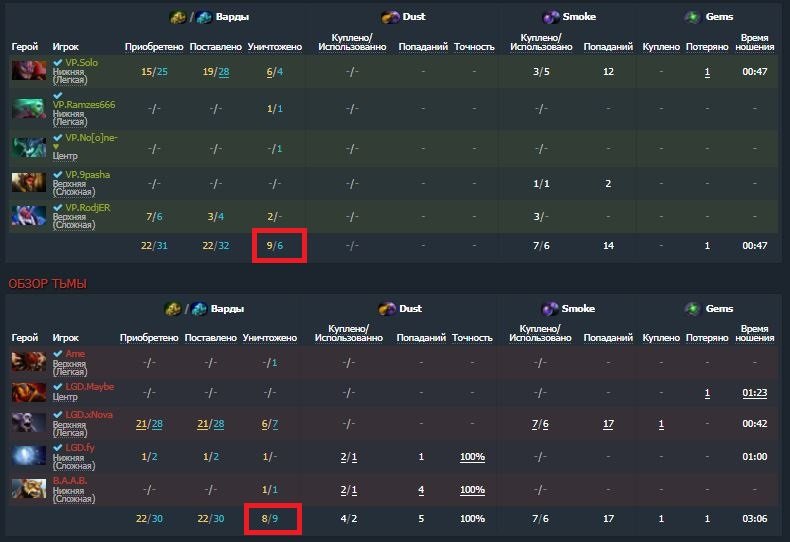Click LGD.Maybe's underlined gem time 01:23
Viewport: 790px width, 542px height.
pyautogui.click(x=755, y=393)
